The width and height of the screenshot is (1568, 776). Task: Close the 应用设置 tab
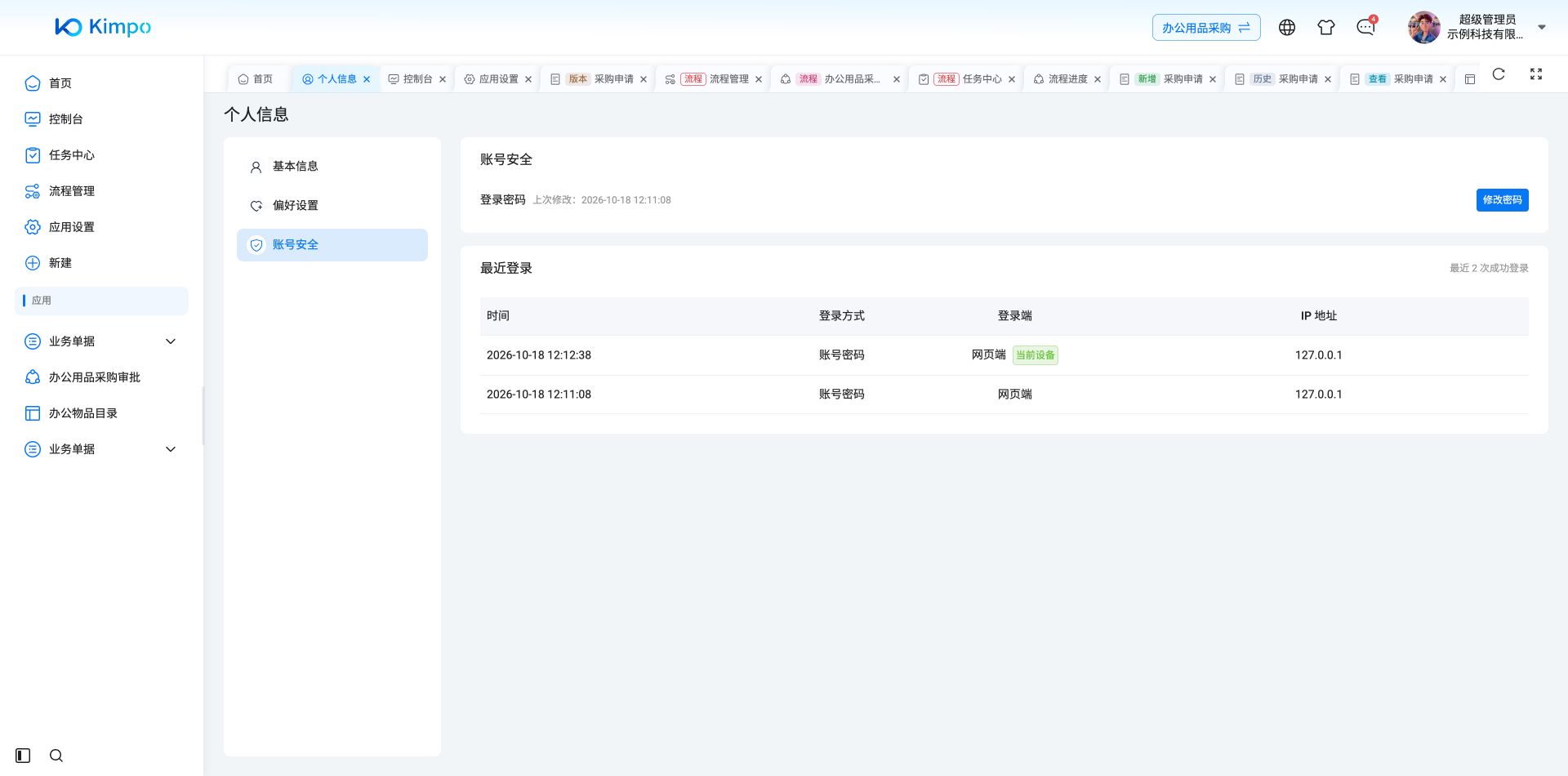tap(528, 79)
